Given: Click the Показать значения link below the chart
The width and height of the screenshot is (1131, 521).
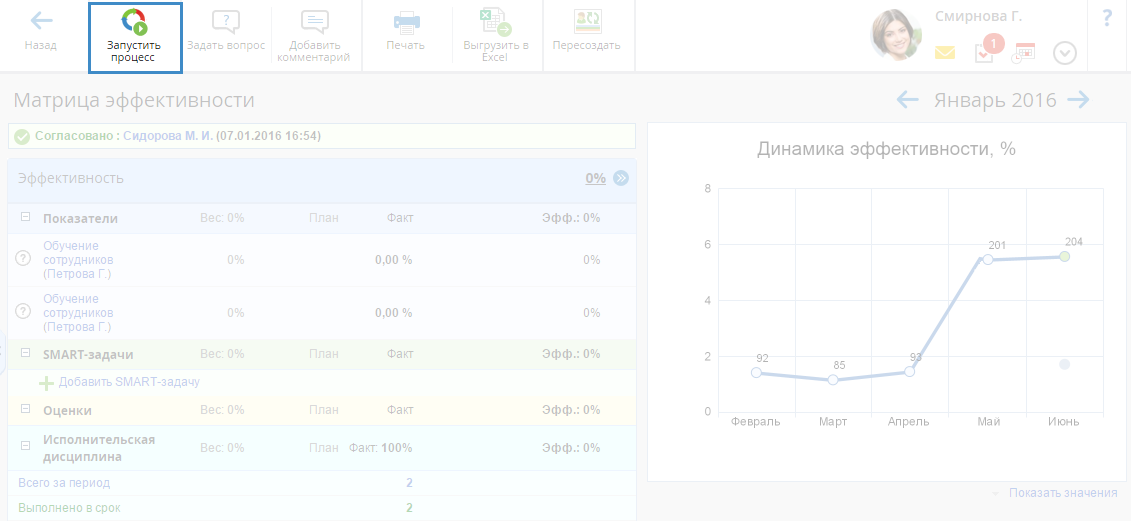Looking at the screenshot, I should tap(1062, 493).
